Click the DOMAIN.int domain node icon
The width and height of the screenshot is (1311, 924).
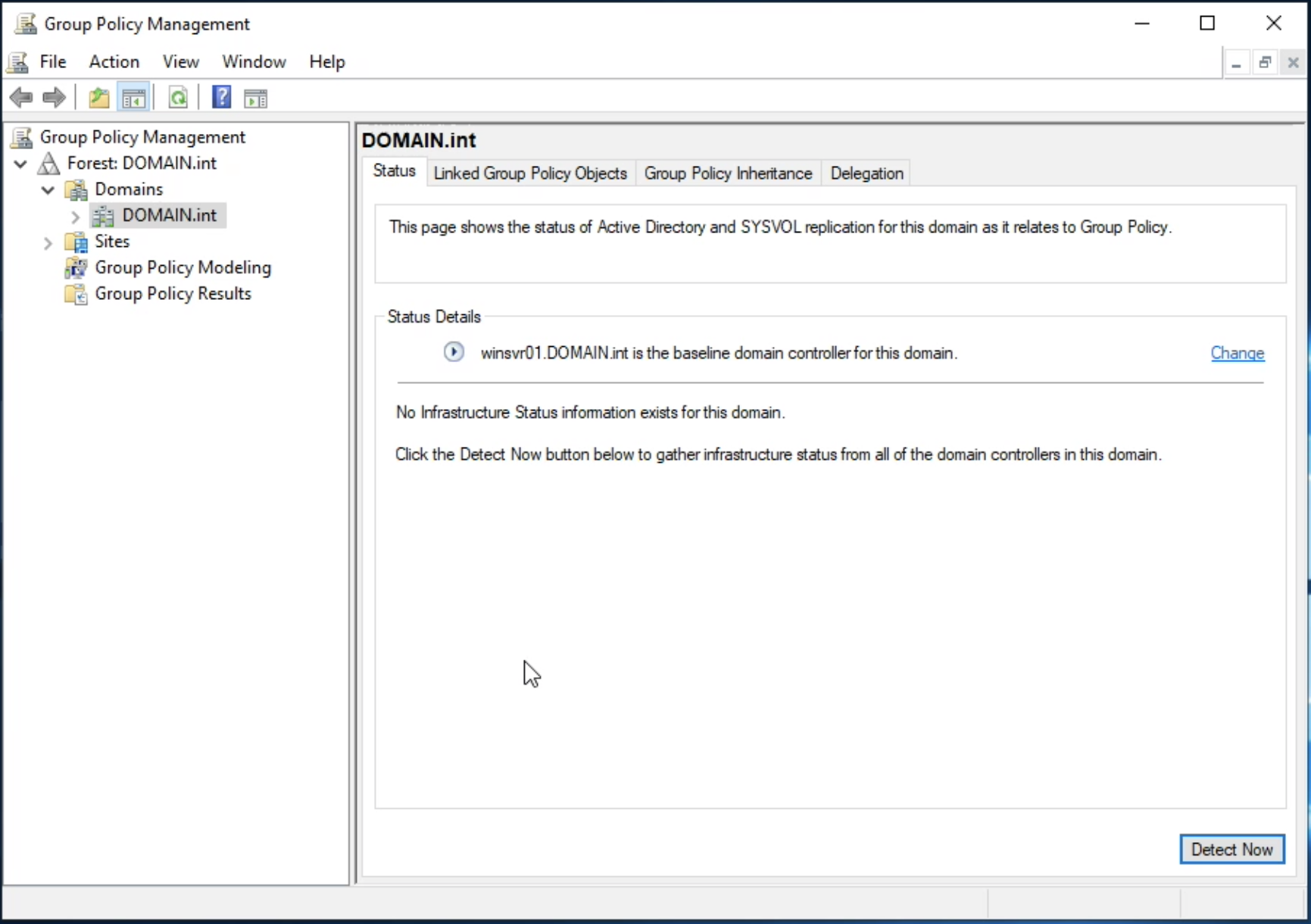[103, 216]
